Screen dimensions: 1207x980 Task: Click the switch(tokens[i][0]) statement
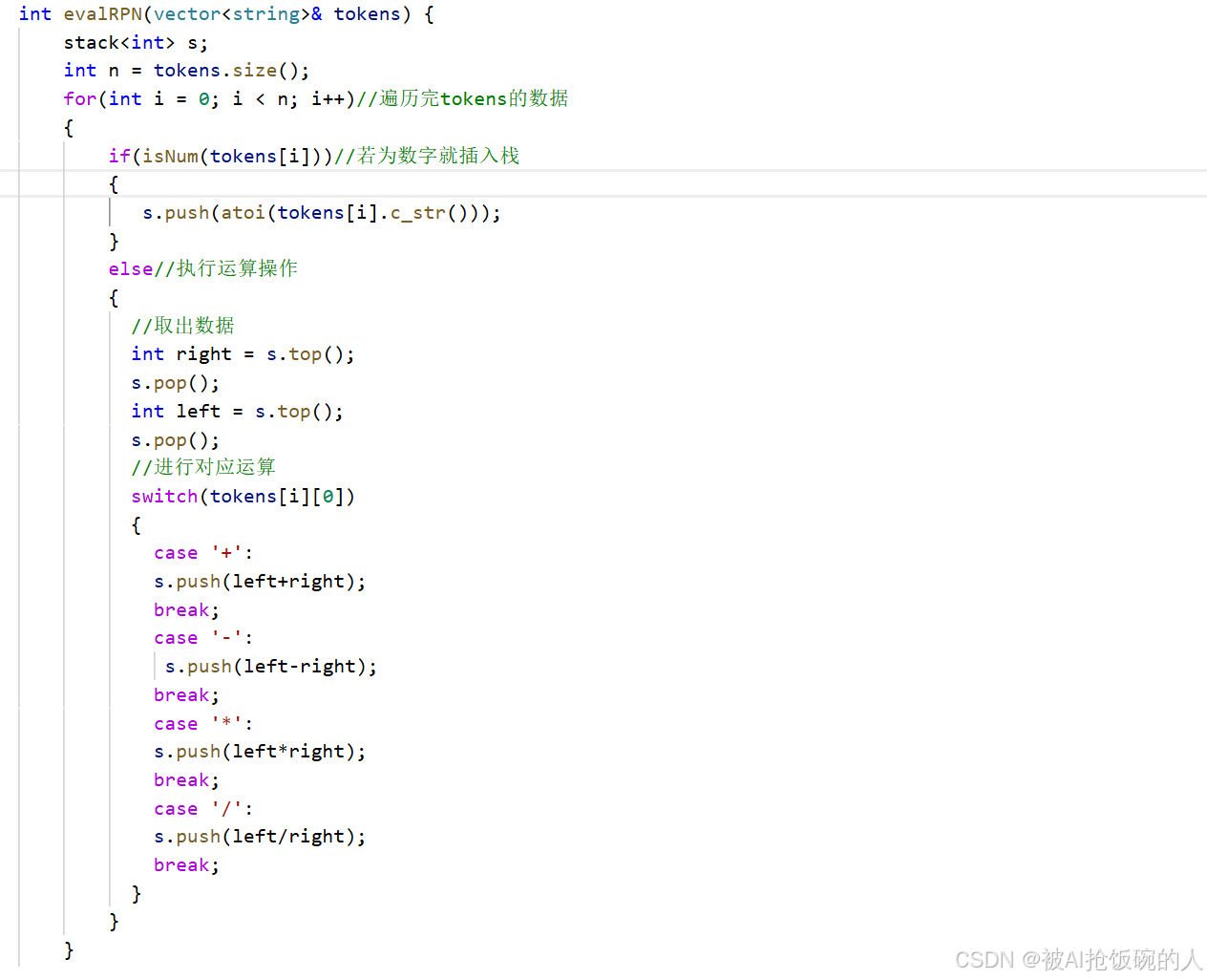pyautogui.click(x=243, y=497)
